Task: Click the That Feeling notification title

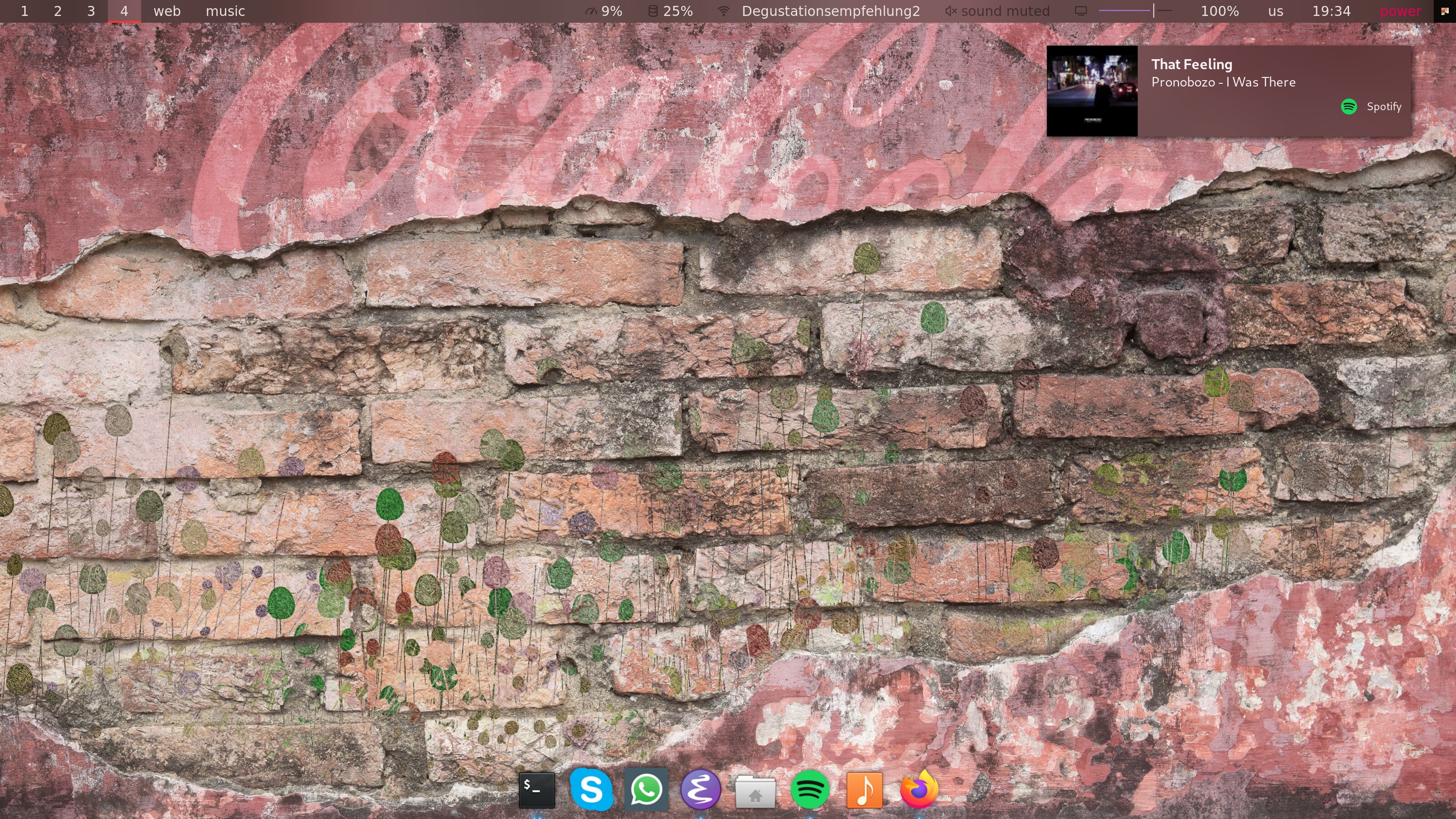Action: tap(1192, 65)
